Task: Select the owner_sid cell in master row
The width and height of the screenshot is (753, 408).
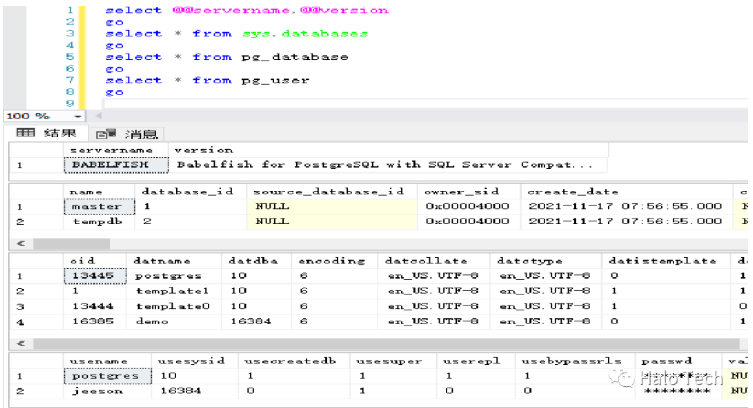Action: pyautogui.click(x=469, y=206)
